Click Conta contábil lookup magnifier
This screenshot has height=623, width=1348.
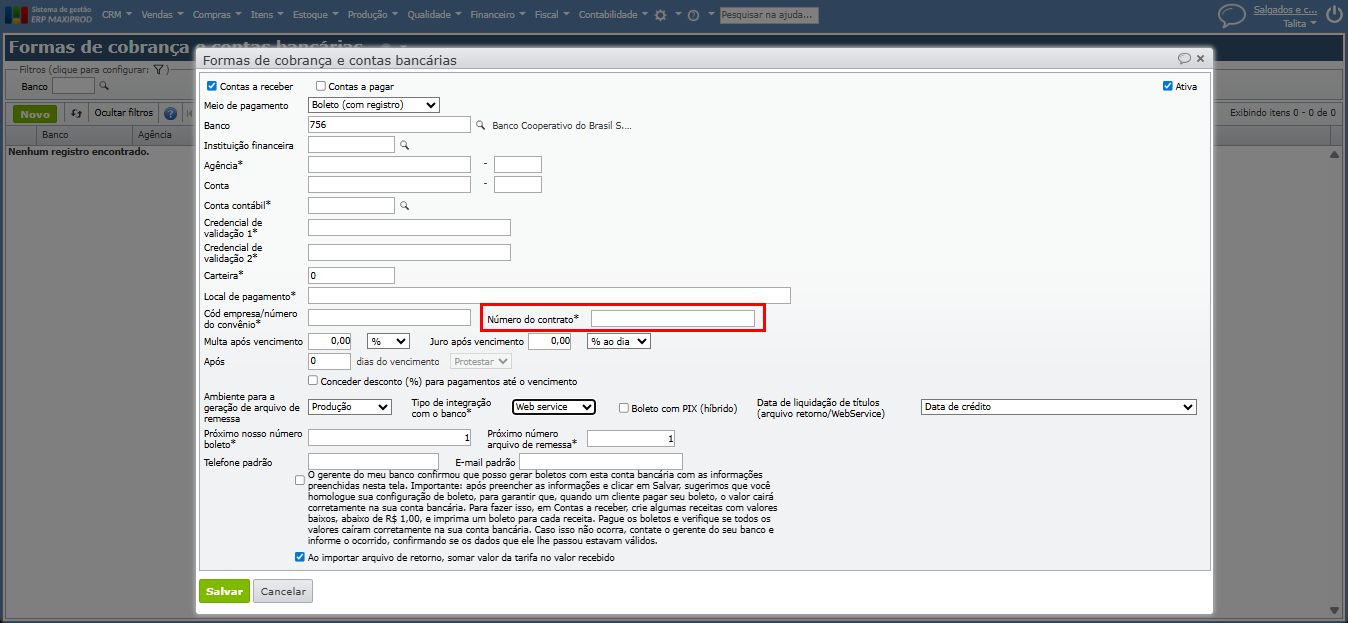[405, 206]
